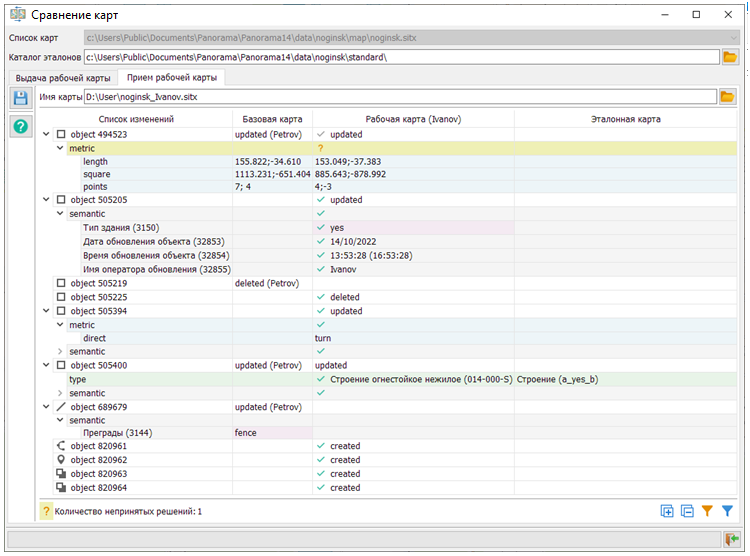Click the exit door icon in status bar
The width and height of the screenshot is (750, 556).
pyautogui.click(x=731, y=540)
